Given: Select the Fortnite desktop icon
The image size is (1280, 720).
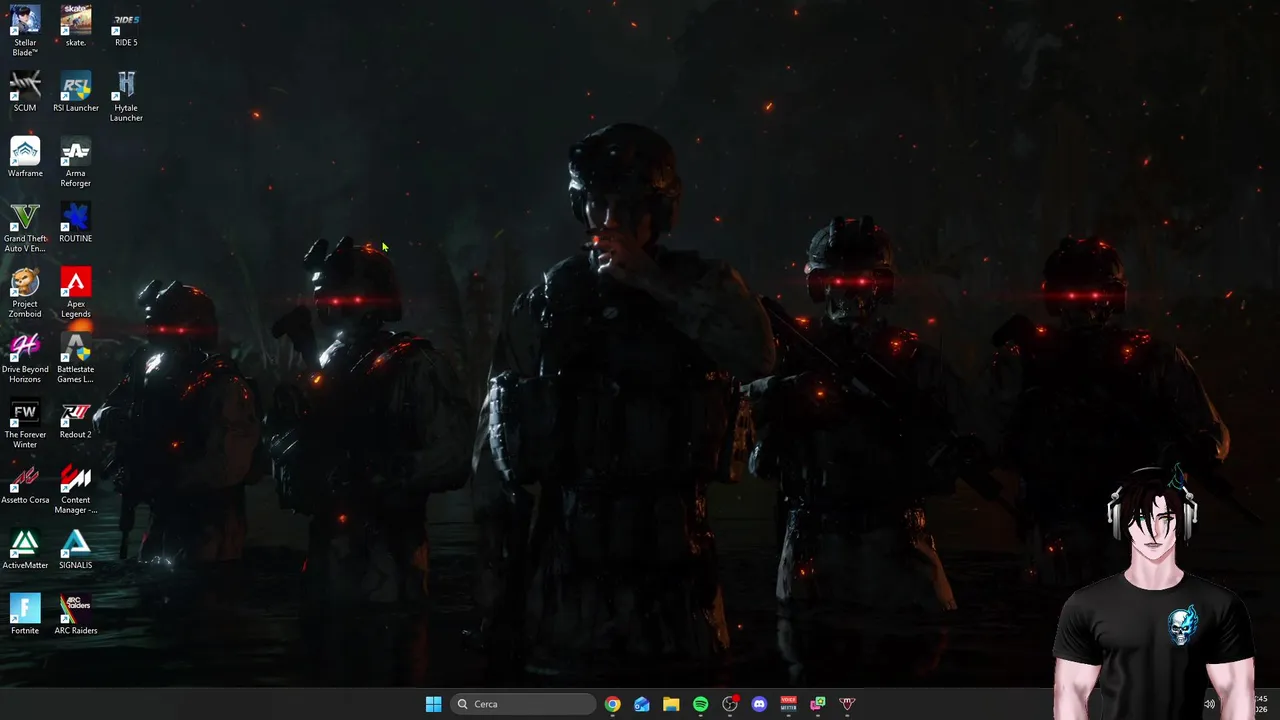Looking at the screenshot, I should coord(25,615).
